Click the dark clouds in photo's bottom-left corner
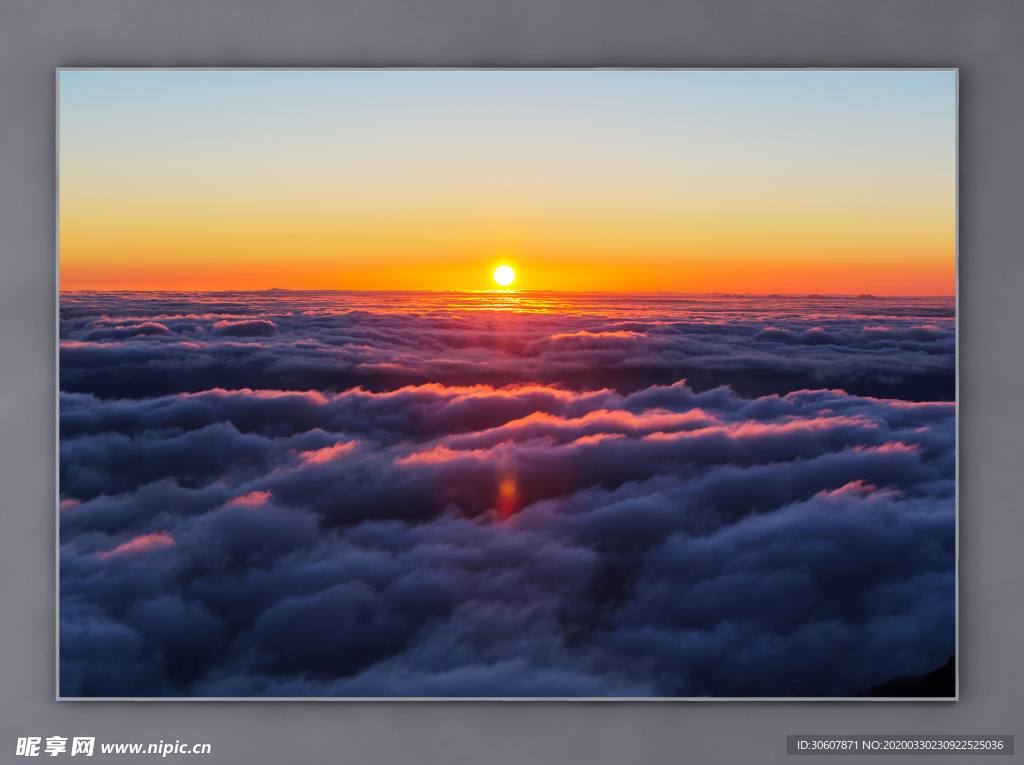1024x765 pixels. tap(110, 650)
